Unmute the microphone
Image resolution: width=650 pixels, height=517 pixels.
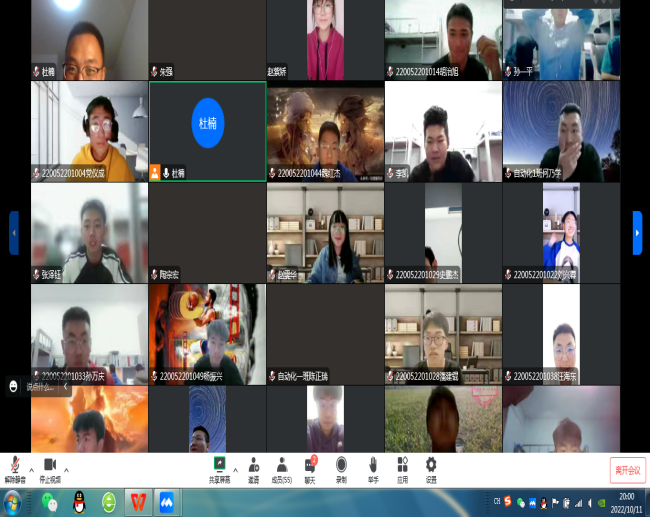point(15,466)
